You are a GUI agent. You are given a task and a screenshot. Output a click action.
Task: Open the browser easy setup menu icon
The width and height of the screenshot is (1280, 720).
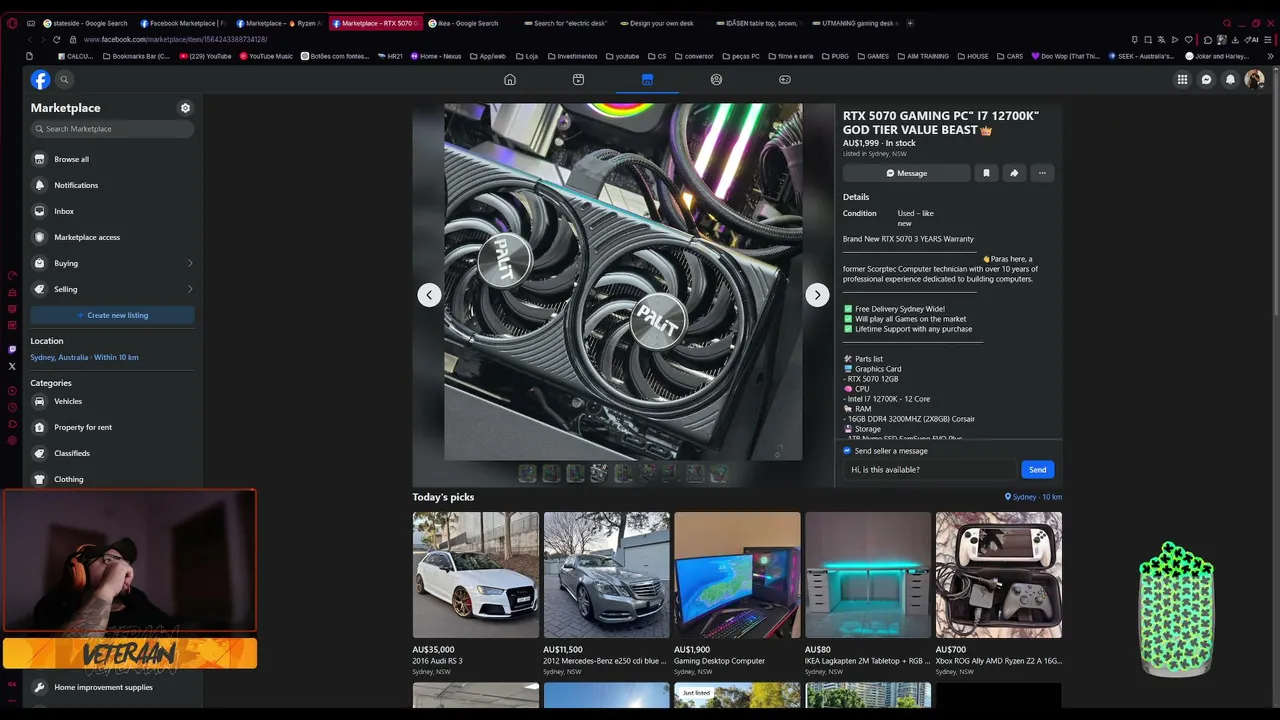point(1267,40)
